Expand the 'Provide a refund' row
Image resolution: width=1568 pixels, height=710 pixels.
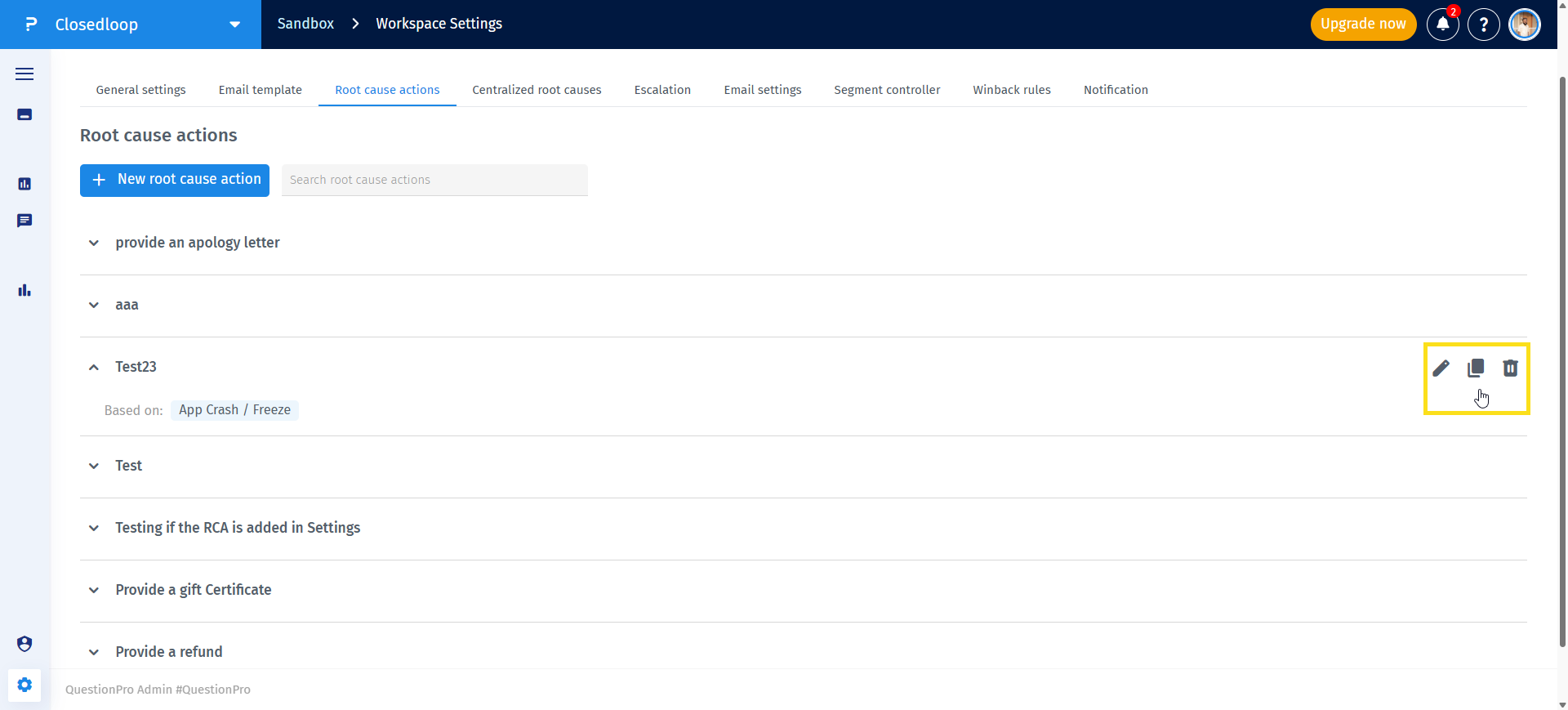coord(94,653)
